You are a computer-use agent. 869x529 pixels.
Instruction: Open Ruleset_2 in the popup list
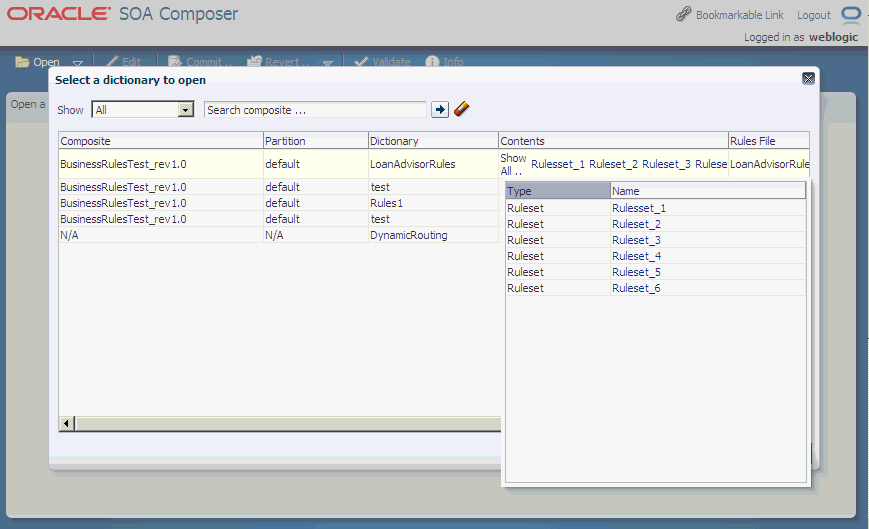tap(636, 224)
